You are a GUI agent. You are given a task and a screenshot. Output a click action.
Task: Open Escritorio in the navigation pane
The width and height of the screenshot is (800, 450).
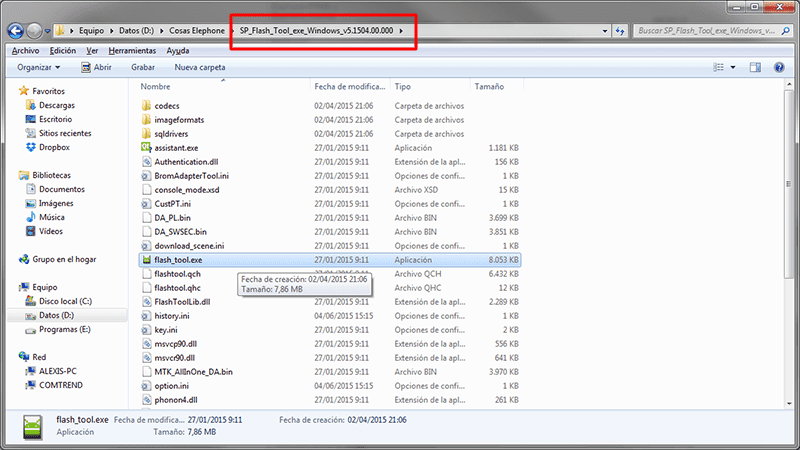56,119
